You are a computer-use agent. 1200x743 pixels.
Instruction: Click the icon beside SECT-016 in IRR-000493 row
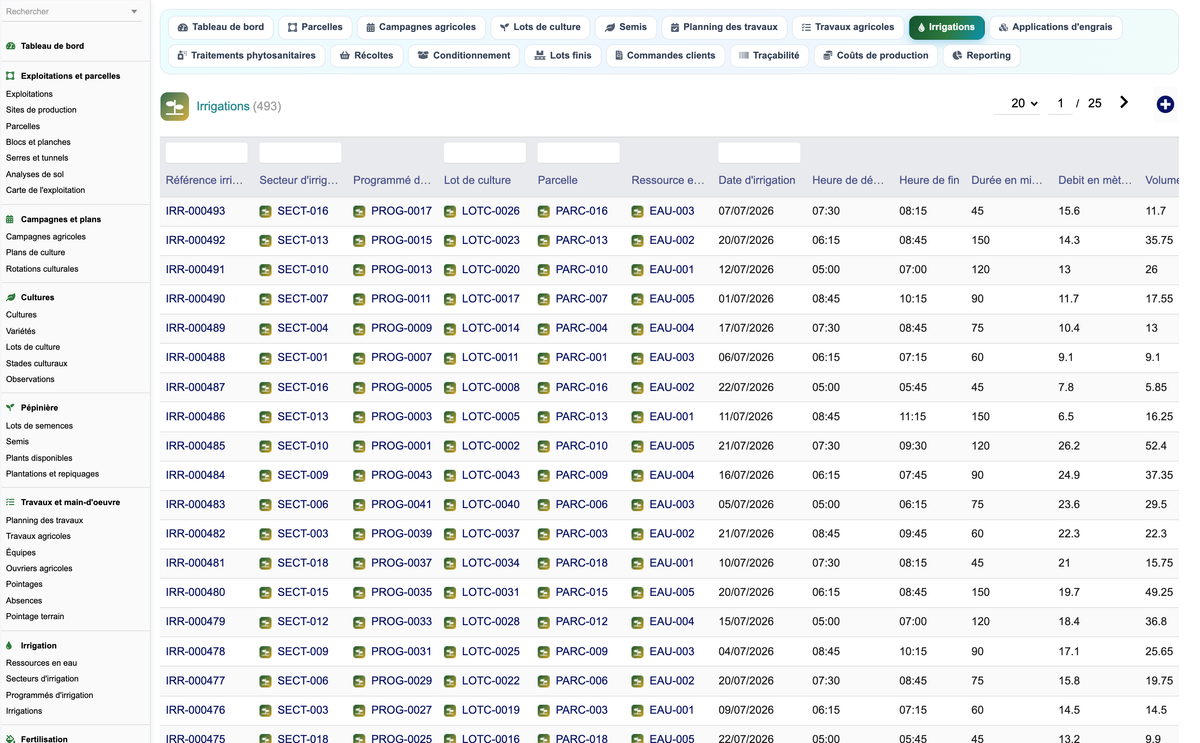[266, 212]
